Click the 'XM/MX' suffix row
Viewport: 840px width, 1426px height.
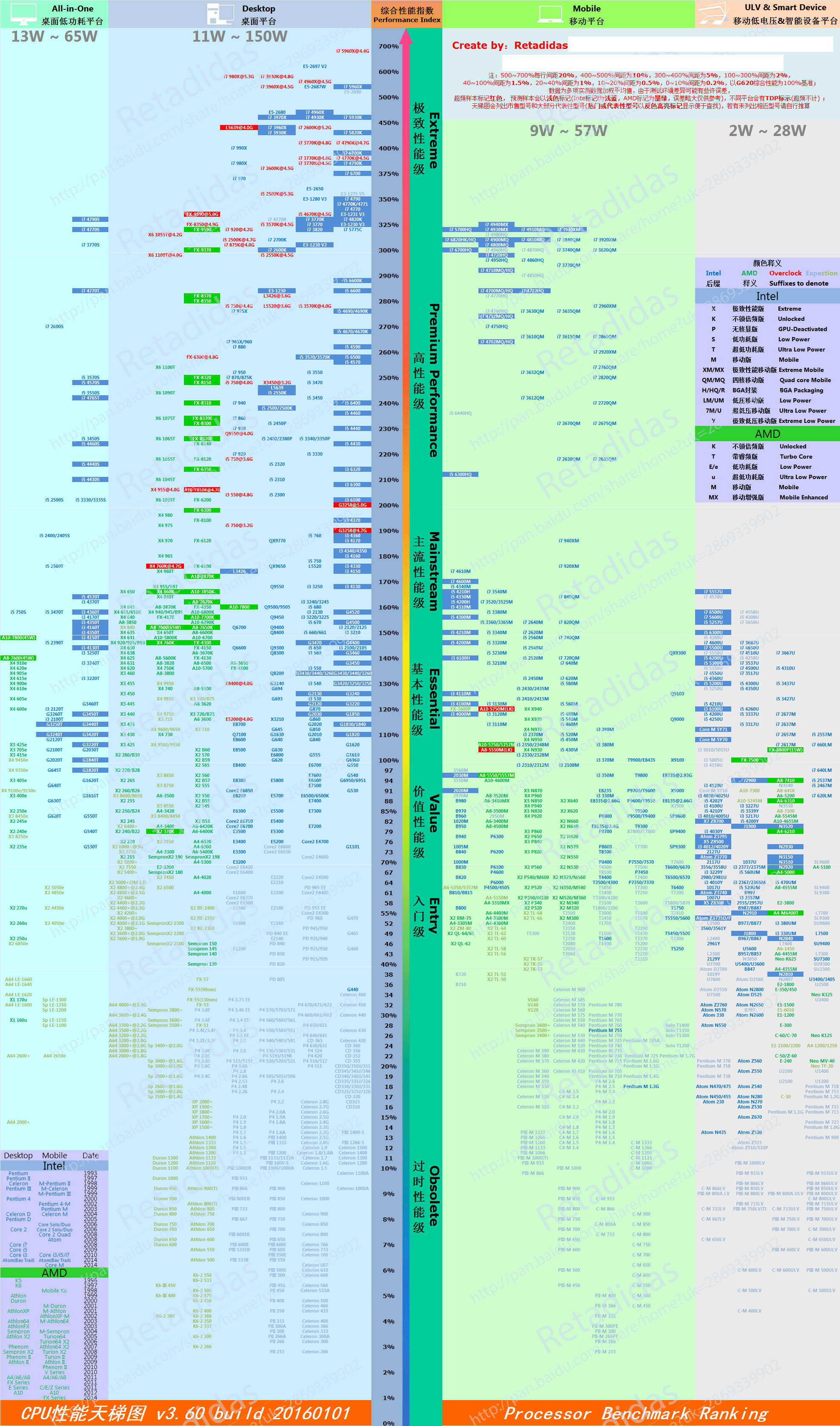[767, 370]
